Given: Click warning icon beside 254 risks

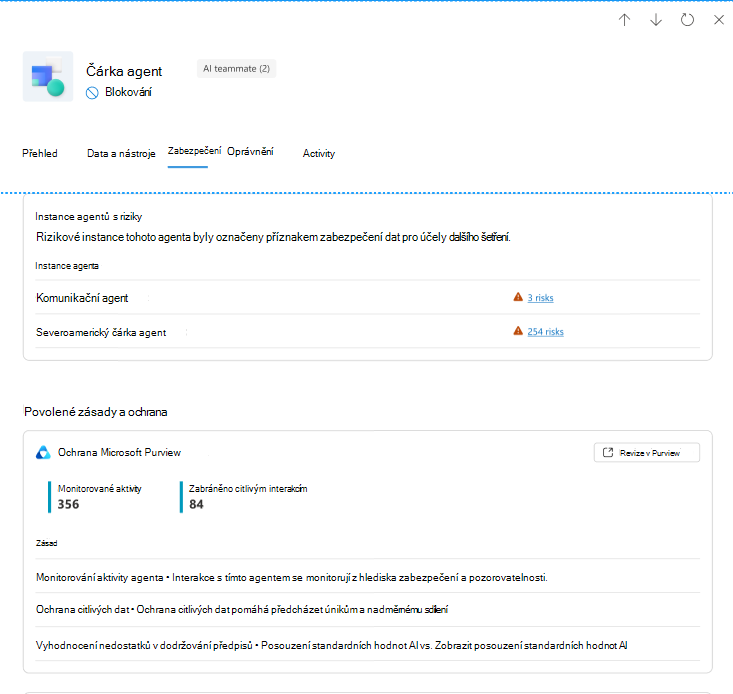Looking at the screenshot, I should [x=518, y=331].
